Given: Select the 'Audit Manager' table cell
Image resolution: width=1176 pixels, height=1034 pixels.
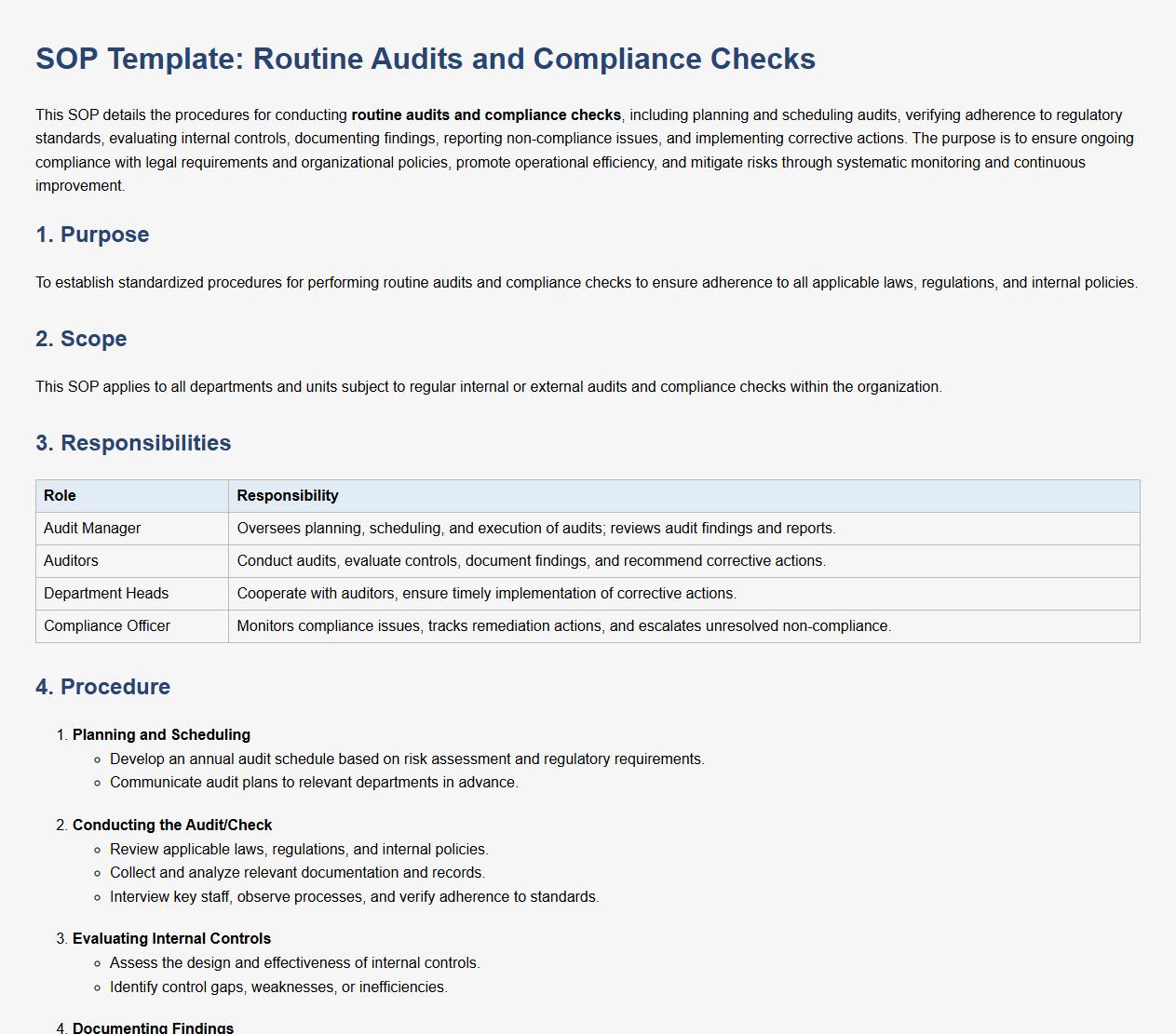Looking at the screenshot, I should click(92, 529).
